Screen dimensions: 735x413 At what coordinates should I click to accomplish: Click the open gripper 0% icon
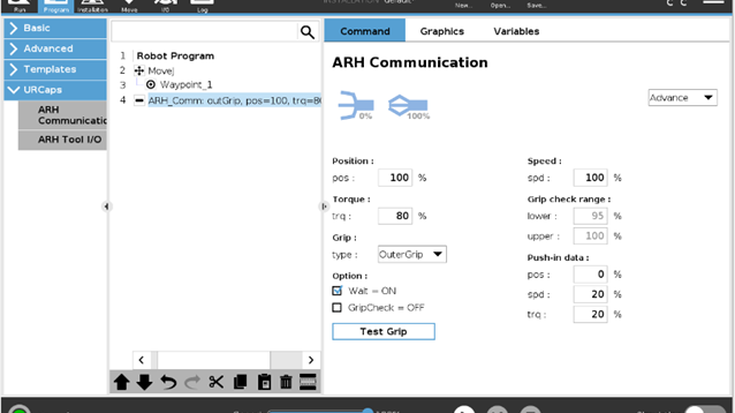(355, 105)
